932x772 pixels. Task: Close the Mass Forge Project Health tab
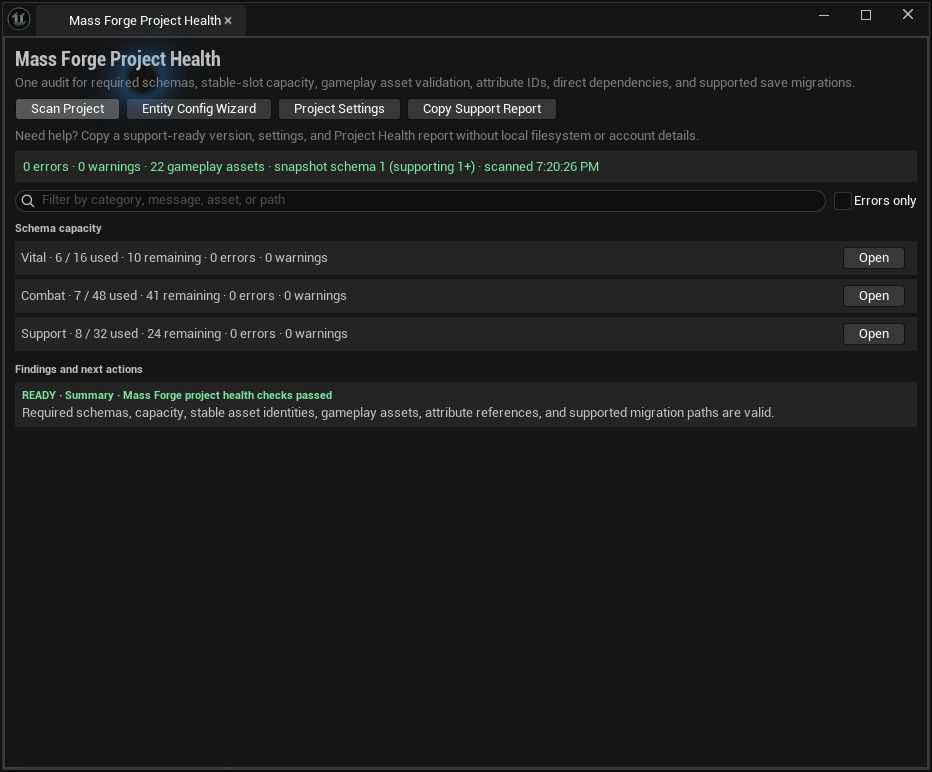228,20
